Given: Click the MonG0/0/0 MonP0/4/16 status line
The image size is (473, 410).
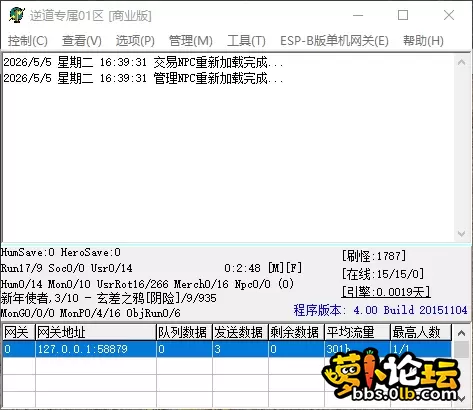Looking at the screenshot, I should tap(91, 313).
